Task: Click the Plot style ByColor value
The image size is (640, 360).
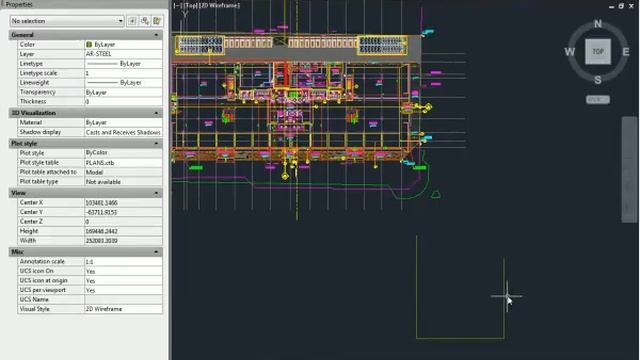Action: [x=123, y=153]
